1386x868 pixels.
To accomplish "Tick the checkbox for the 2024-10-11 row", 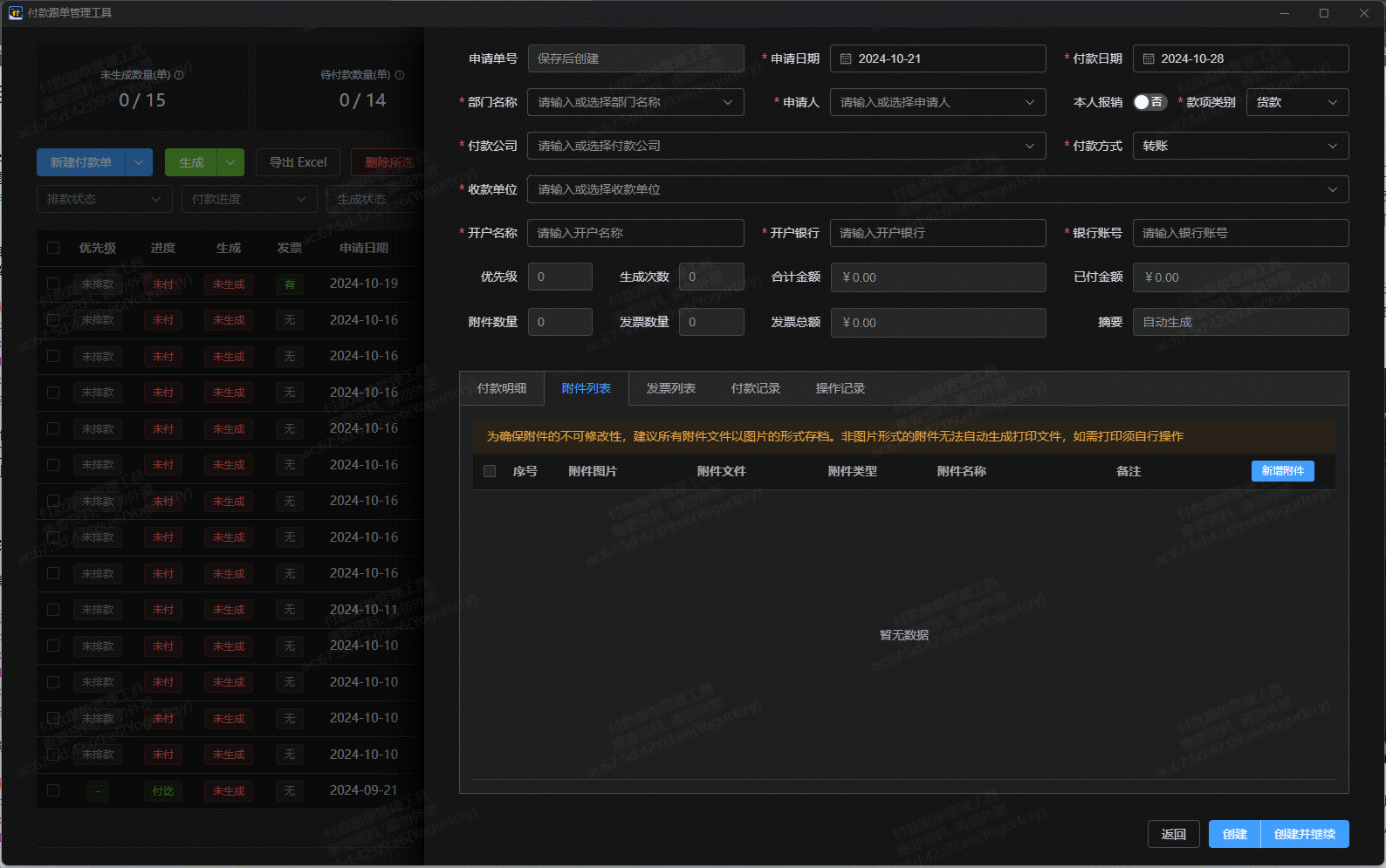I will click(x=53, y=610).
